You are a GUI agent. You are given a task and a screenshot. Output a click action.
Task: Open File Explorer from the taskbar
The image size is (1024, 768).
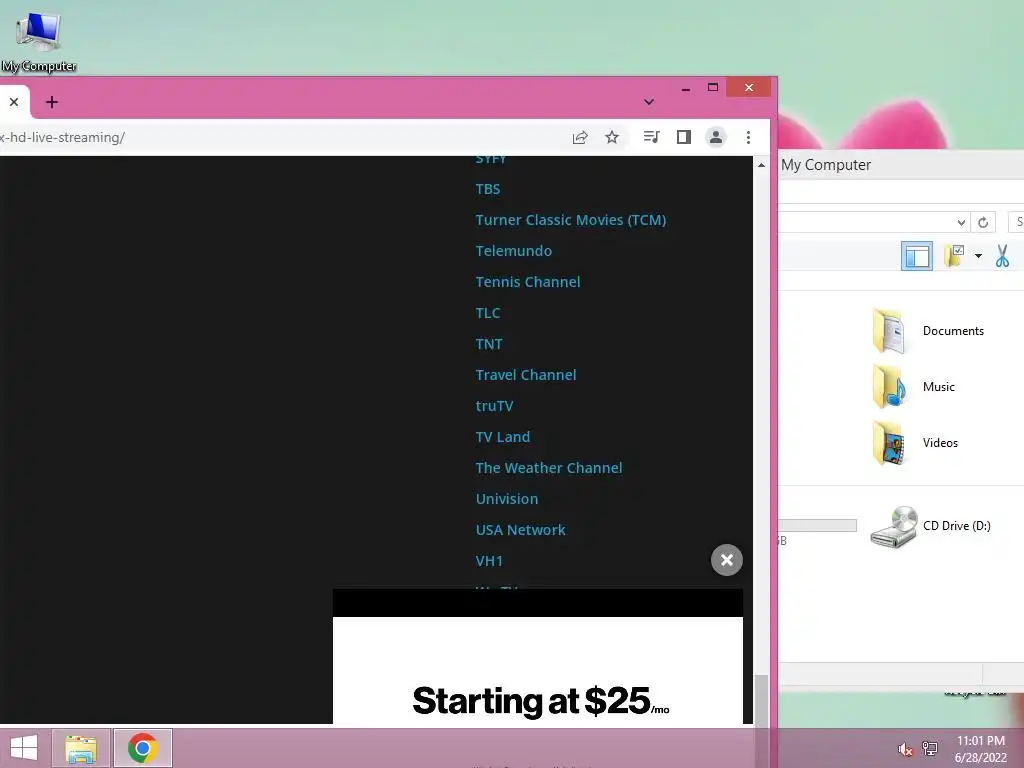point(81,748)
